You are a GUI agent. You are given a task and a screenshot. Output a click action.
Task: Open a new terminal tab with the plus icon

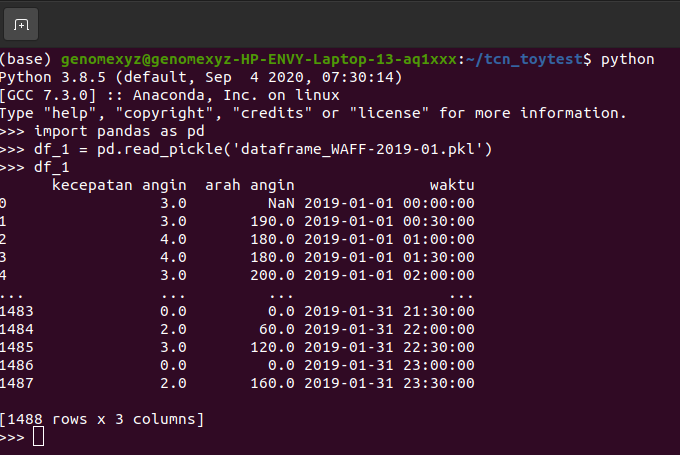point(21,24)
